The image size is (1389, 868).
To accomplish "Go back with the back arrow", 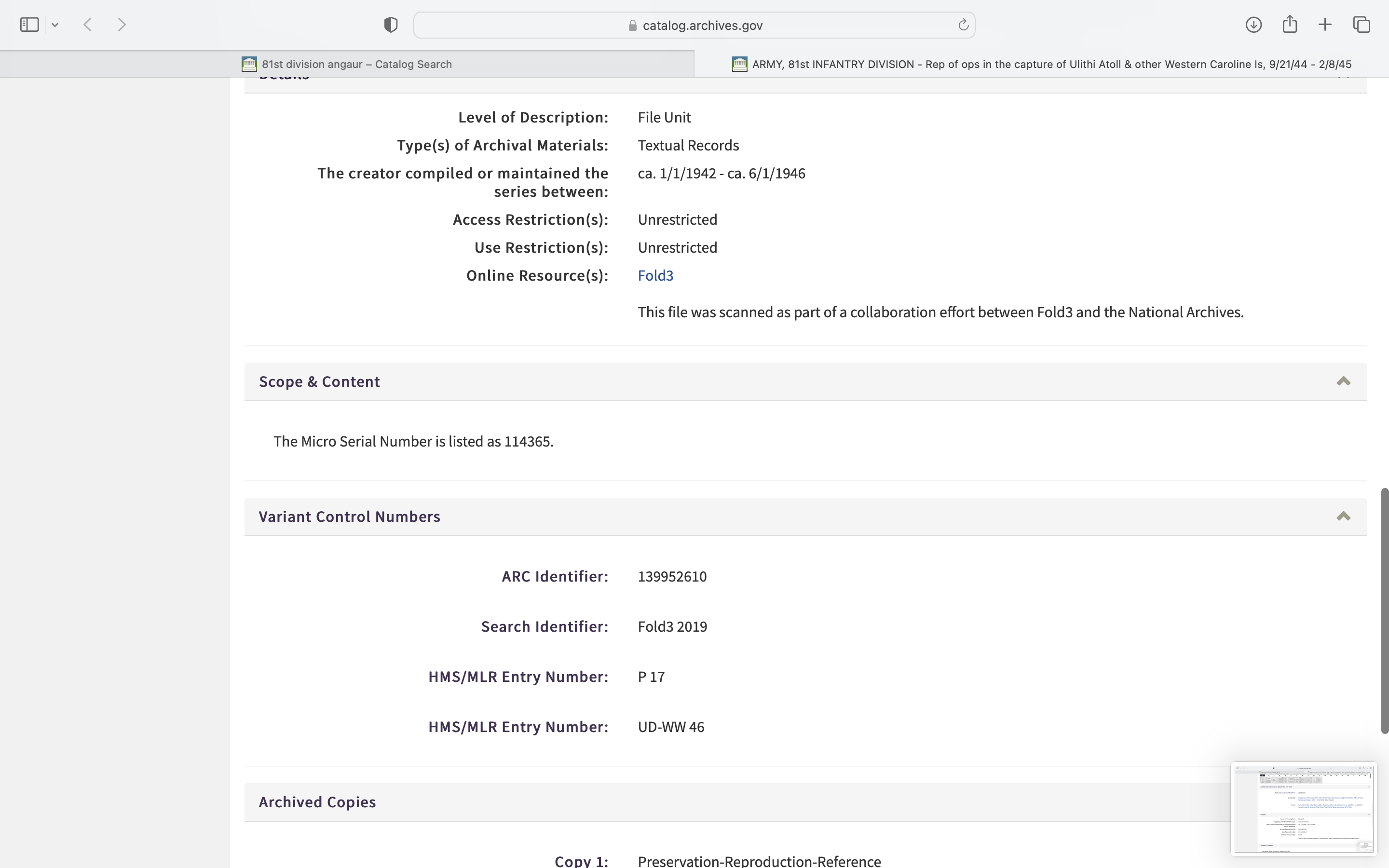I will [88, 25].
